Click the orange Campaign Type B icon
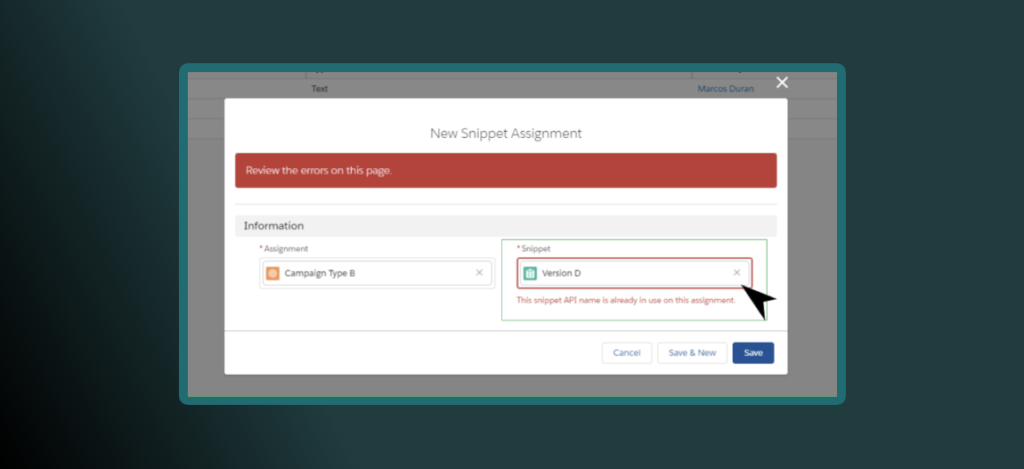The image size is (1024, 469). (272, 273)
